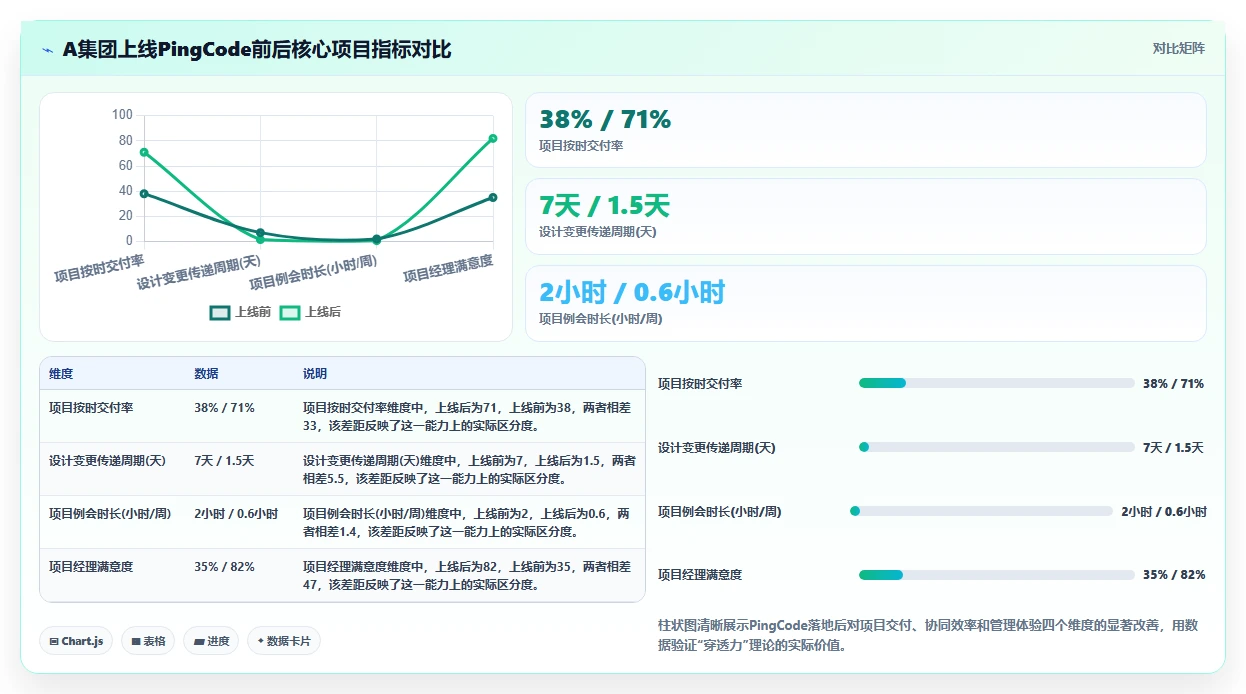The image size is (1246, 694).
Task: Select the 2小时 / 0.6小时 data card
Action: 866,303
